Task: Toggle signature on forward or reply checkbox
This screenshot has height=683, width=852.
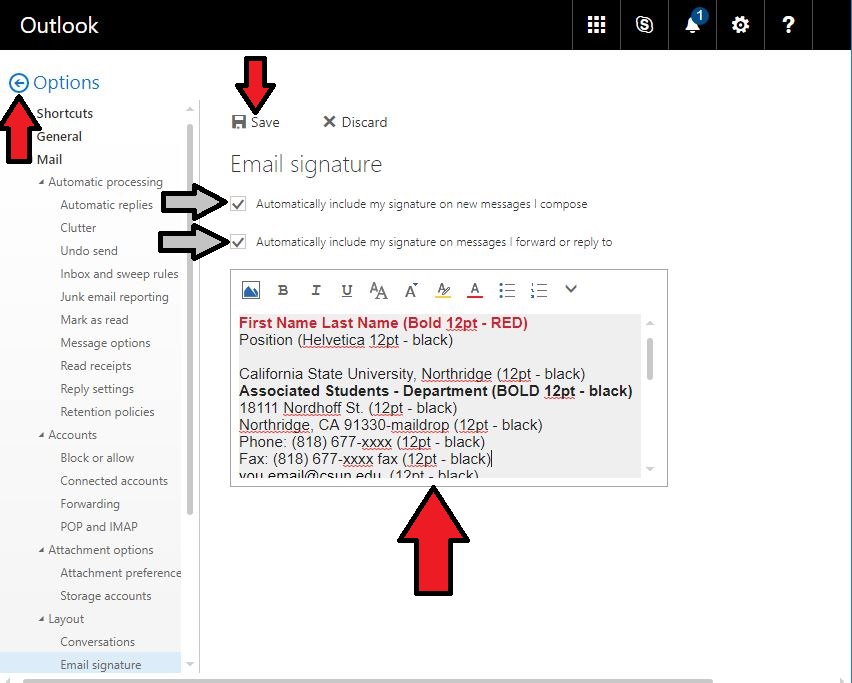Action: tap(239, 242)
